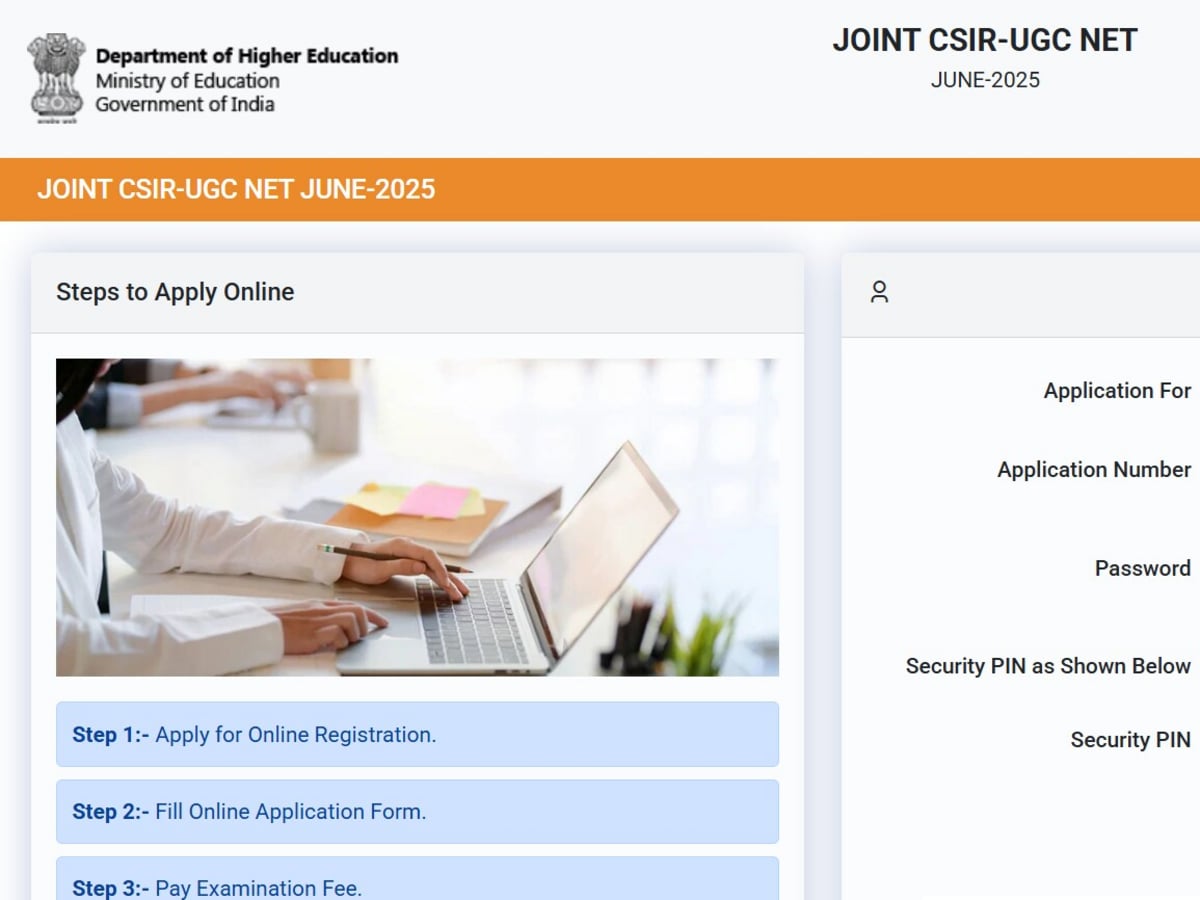Select 'Step 3:- Pay Examination Fee'
The height and width of the screenshot is (900, 1200).
pyautogui.click(x=417, y=878)
